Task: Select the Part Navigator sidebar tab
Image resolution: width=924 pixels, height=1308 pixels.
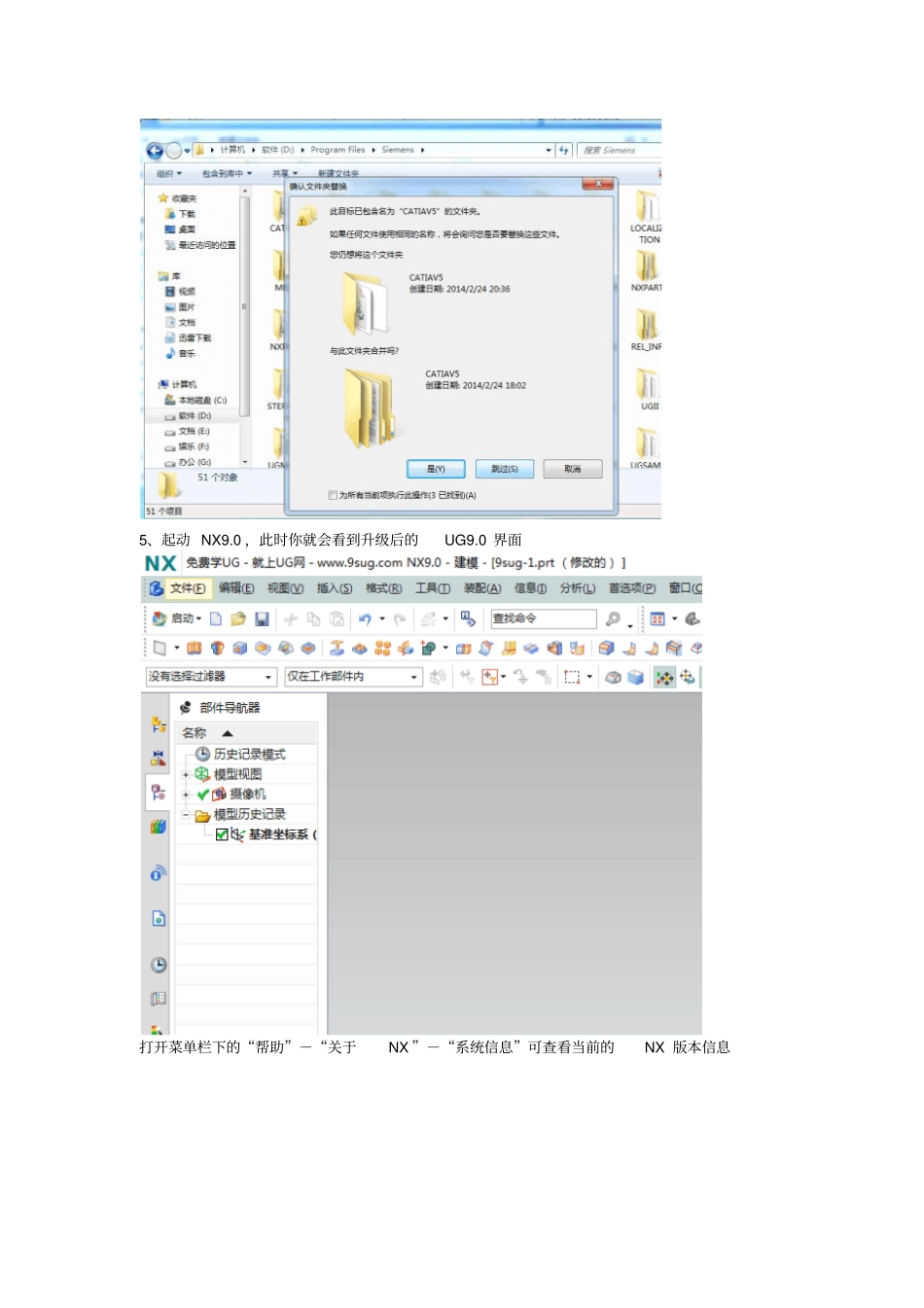Action: pos(158,793)
